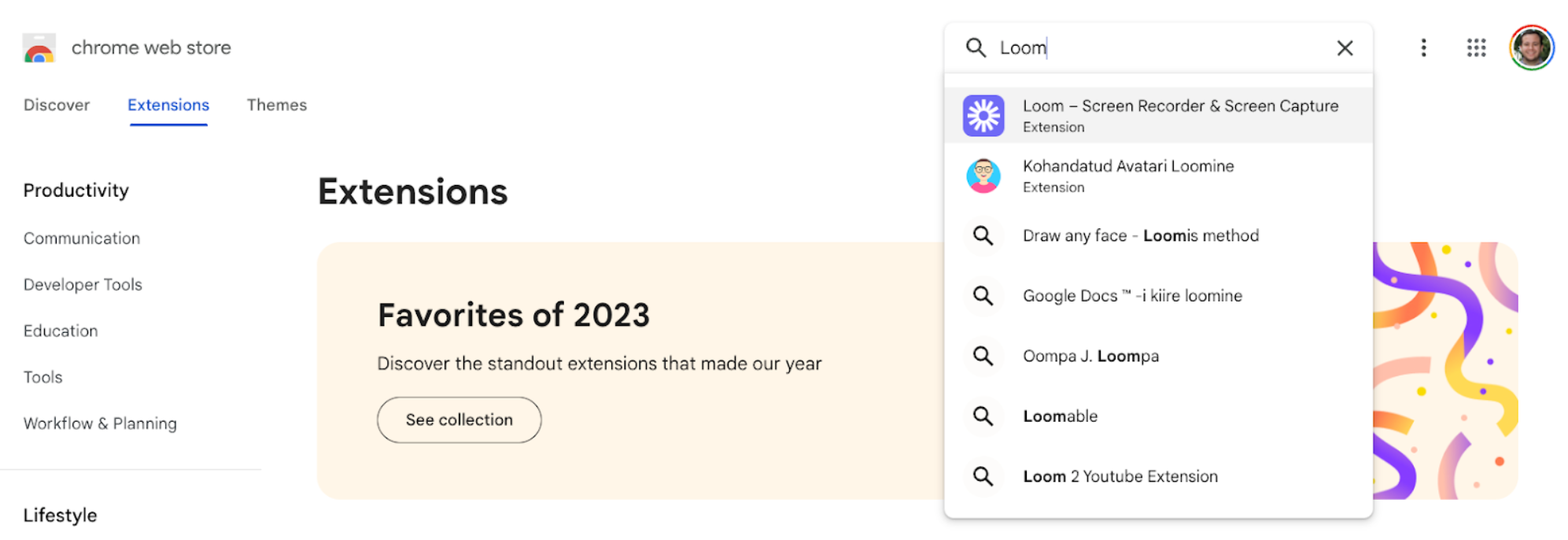The width and height of the screenshot is (1568, 540).
Task: Open the three-dot options menu
Action: pyautogui.click(x=1423, y=47)
